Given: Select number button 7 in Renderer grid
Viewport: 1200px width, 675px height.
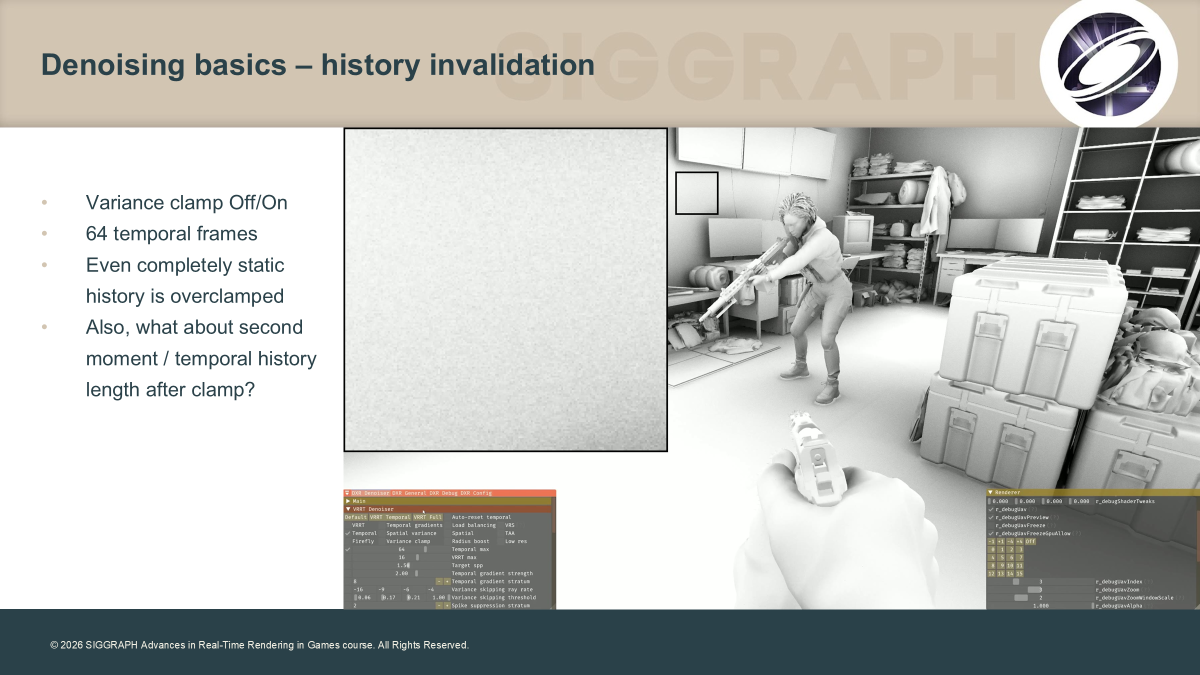Looking at the screenshot, I should pyautogui.click(x=1019, y=557).
